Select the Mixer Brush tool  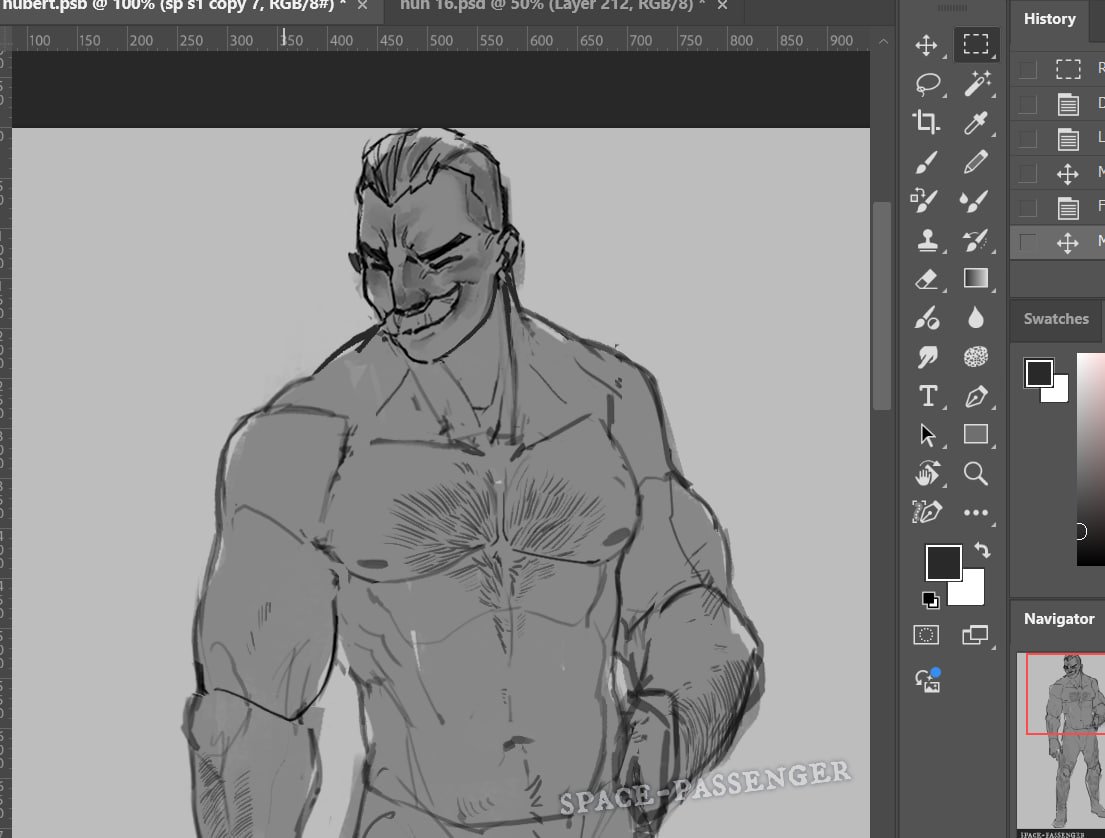976,201
